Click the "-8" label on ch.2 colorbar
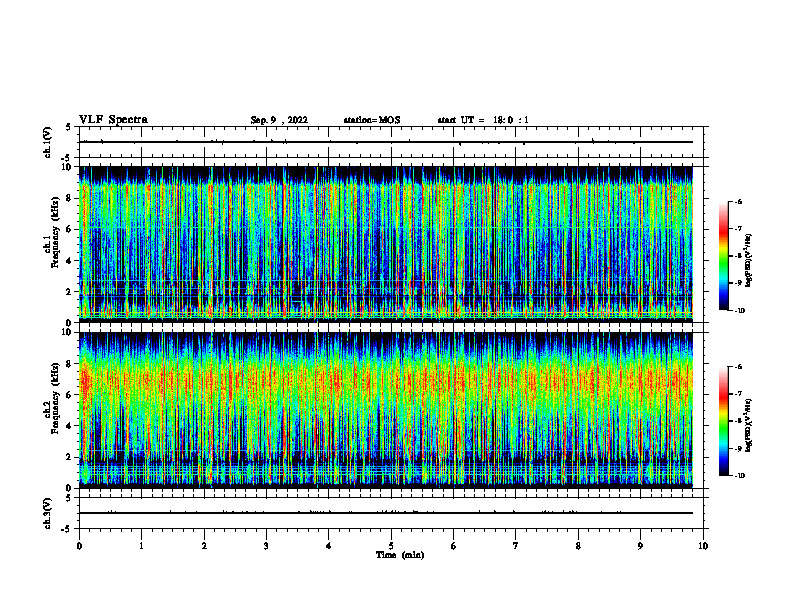 739,421
